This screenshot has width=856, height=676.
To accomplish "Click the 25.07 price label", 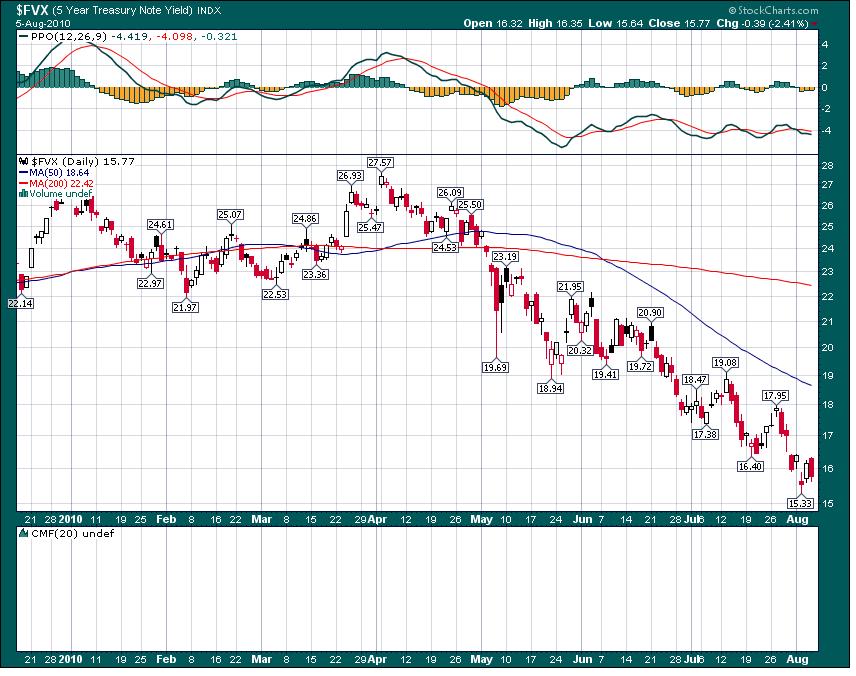I will coord(230,215).
